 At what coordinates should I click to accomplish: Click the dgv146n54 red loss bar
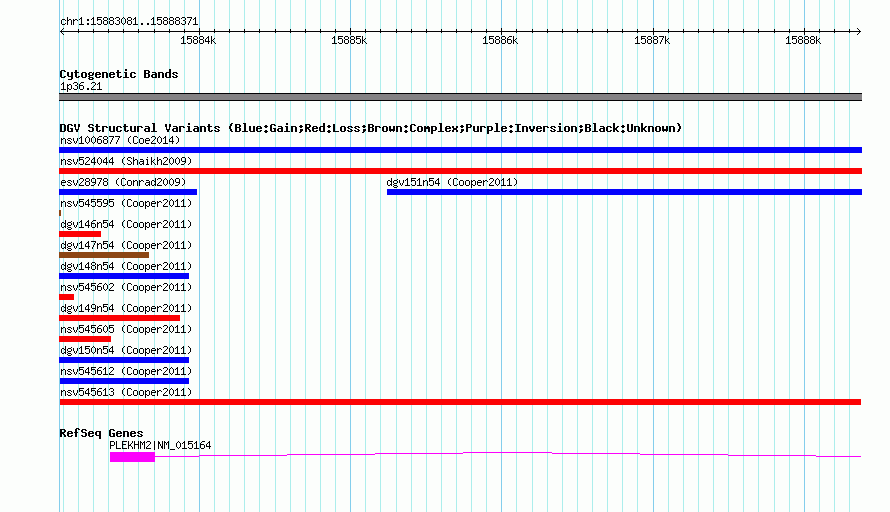tap(80, 234)
